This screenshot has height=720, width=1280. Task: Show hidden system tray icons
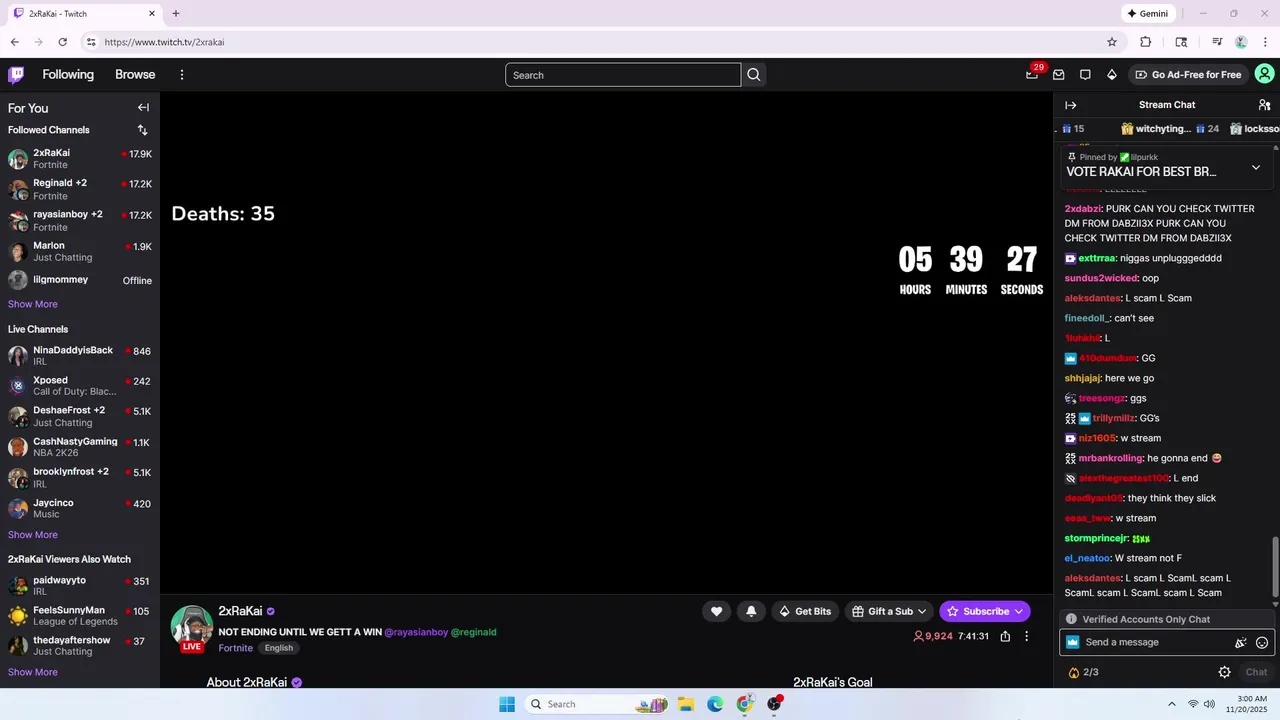1172,704
